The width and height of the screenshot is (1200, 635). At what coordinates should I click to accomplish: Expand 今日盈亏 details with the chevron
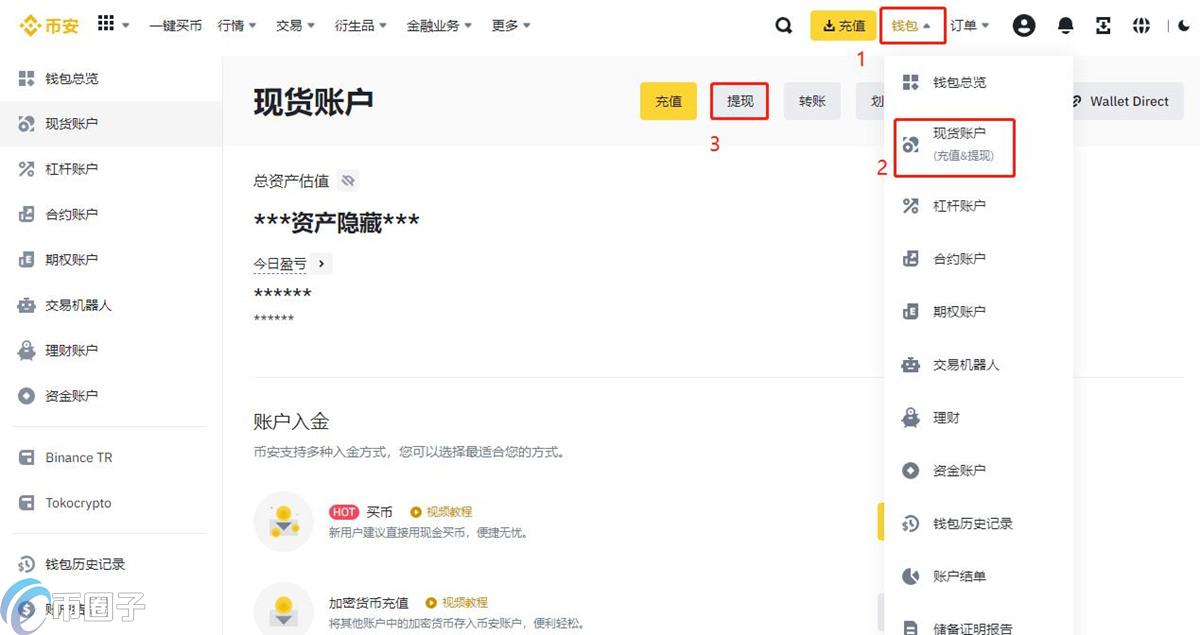320,263
